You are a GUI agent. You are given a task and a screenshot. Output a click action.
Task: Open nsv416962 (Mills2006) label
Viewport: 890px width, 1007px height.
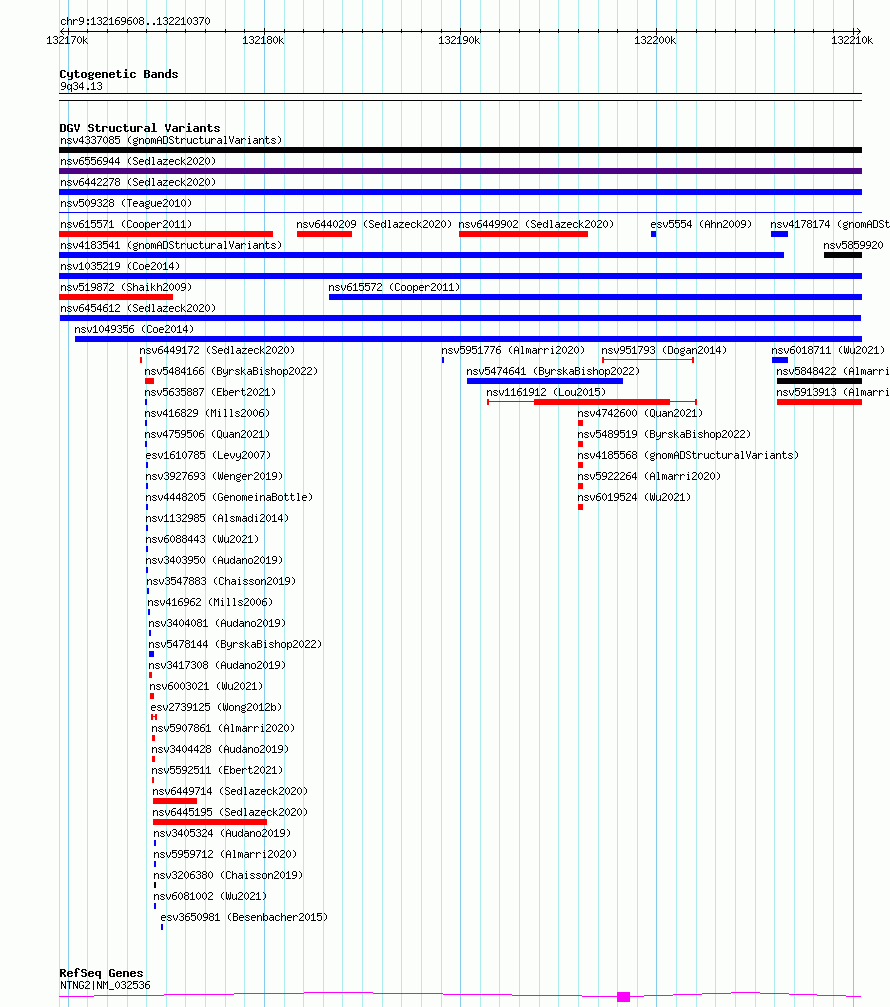(210, 602)
